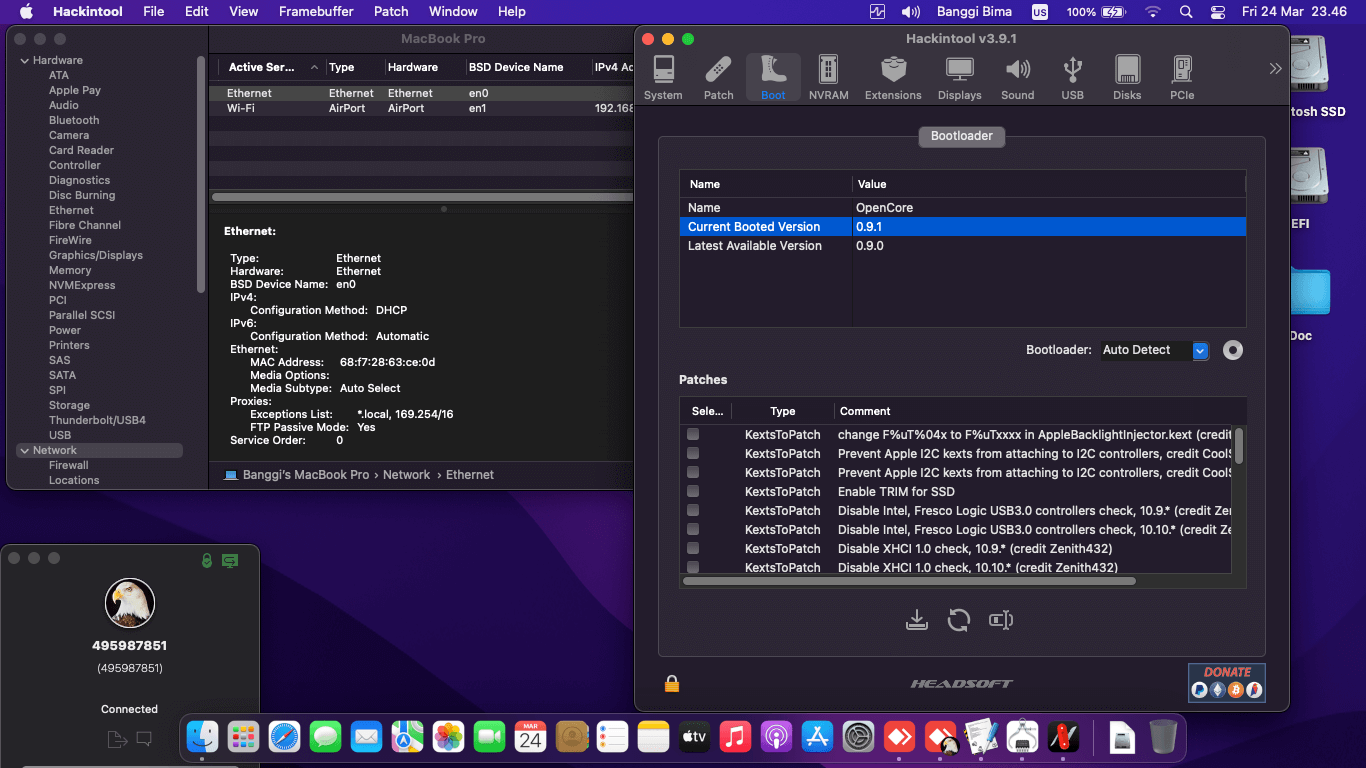
Task: Click the green screen-share icon in AnyDesk window
Action: click(231, 561)
